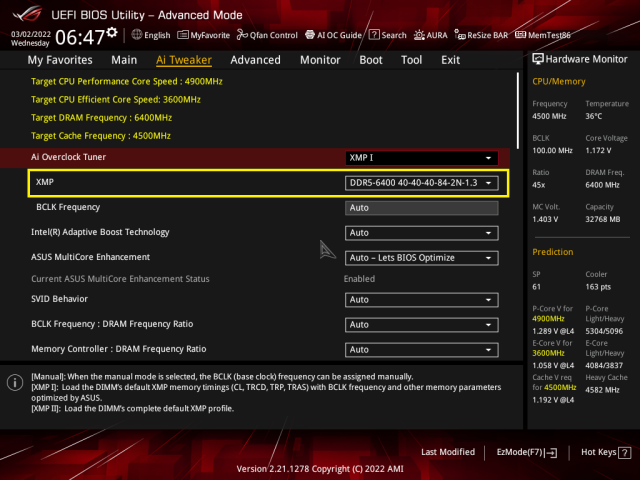Click the settings list vertical scrollbar
The image size is (640, 480).
(x=518, y=111)
